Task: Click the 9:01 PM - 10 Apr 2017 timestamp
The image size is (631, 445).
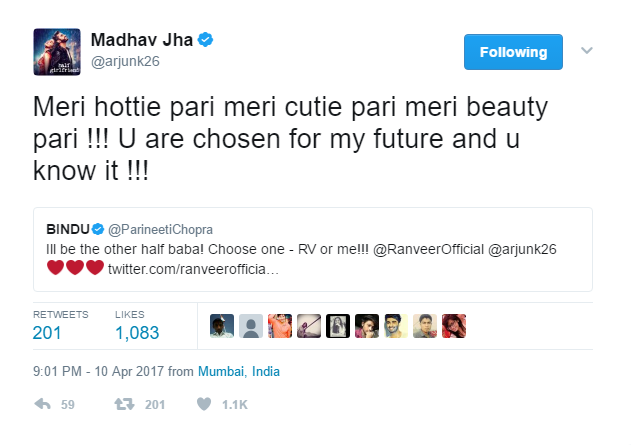Action: [97, 371]
